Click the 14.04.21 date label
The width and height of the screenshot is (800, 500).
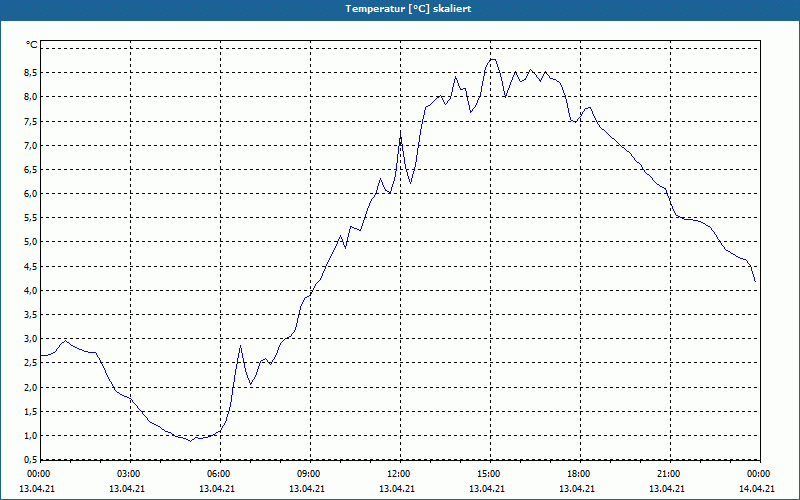click(x=757, y=488)
